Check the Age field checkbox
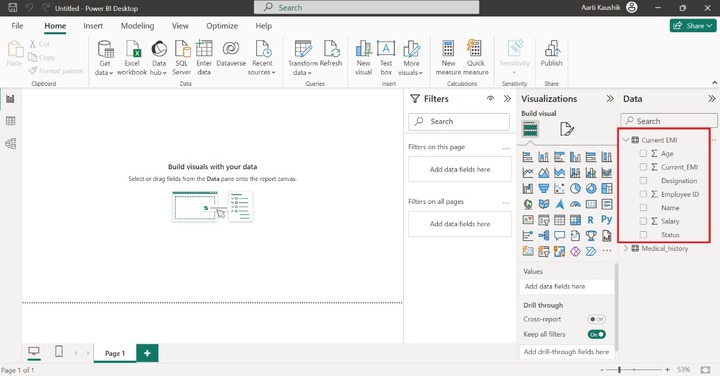The image size is (720, 376). (x=643, y=154)
